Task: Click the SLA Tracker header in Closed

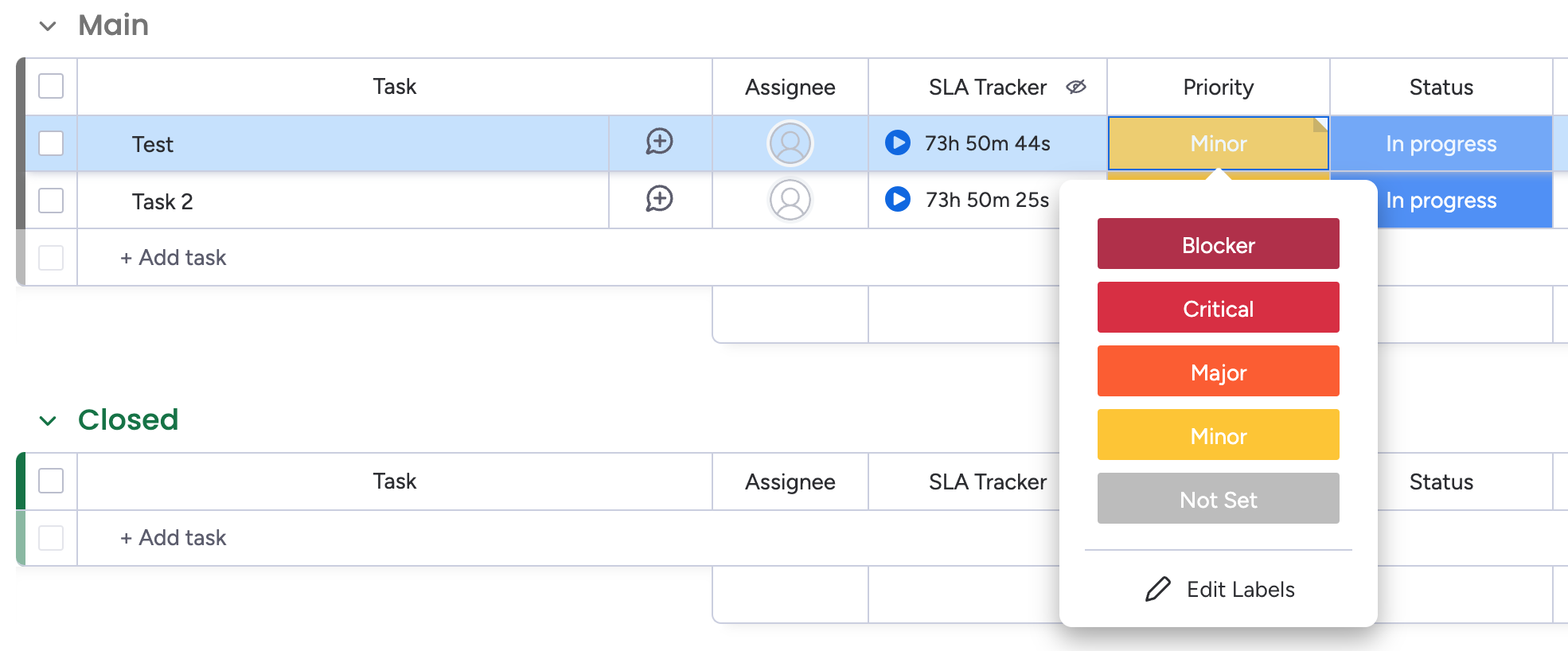Action: [987, 481]
